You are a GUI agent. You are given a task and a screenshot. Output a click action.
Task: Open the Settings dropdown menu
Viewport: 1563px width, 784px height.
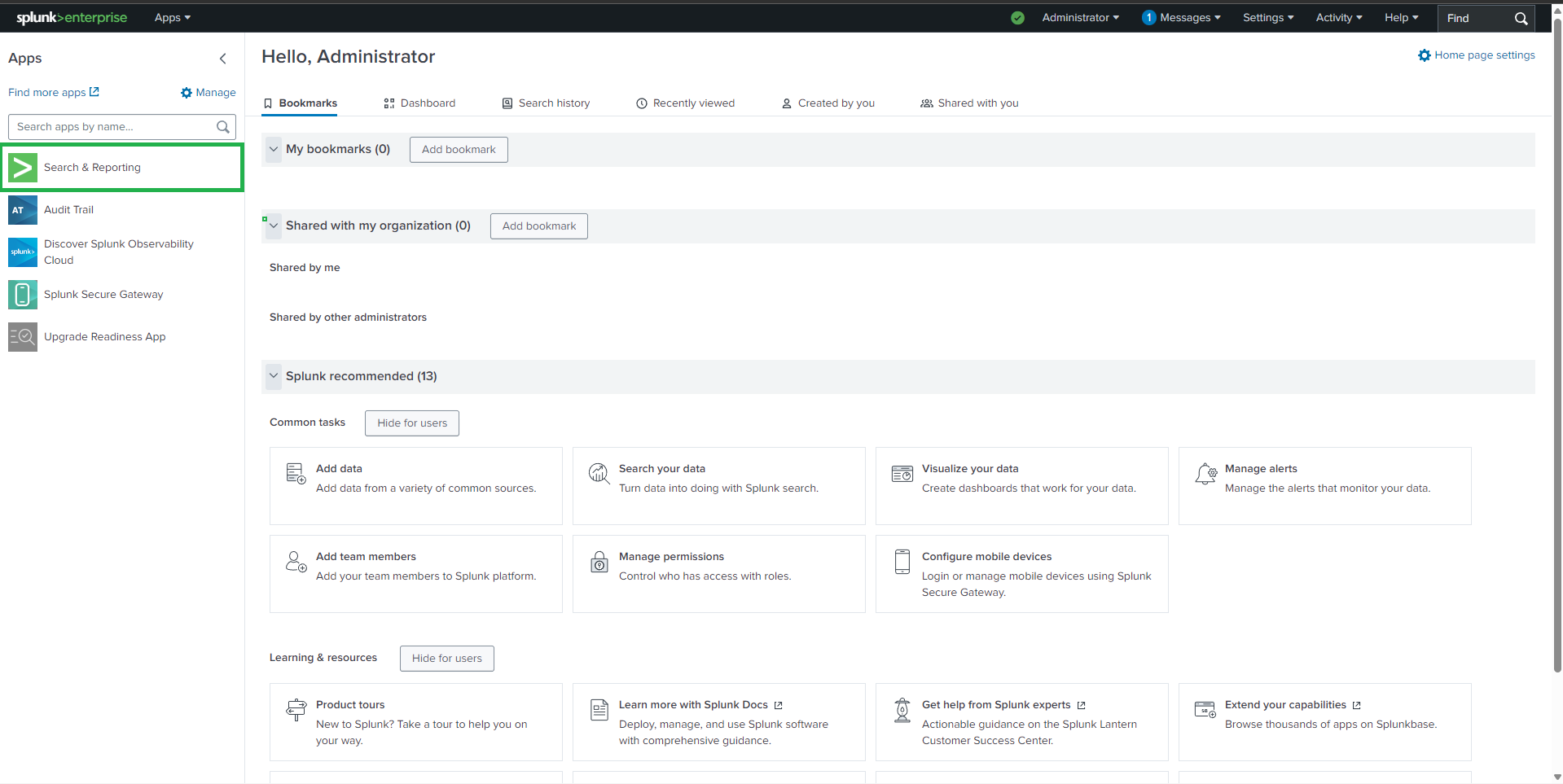point(1268,18)
